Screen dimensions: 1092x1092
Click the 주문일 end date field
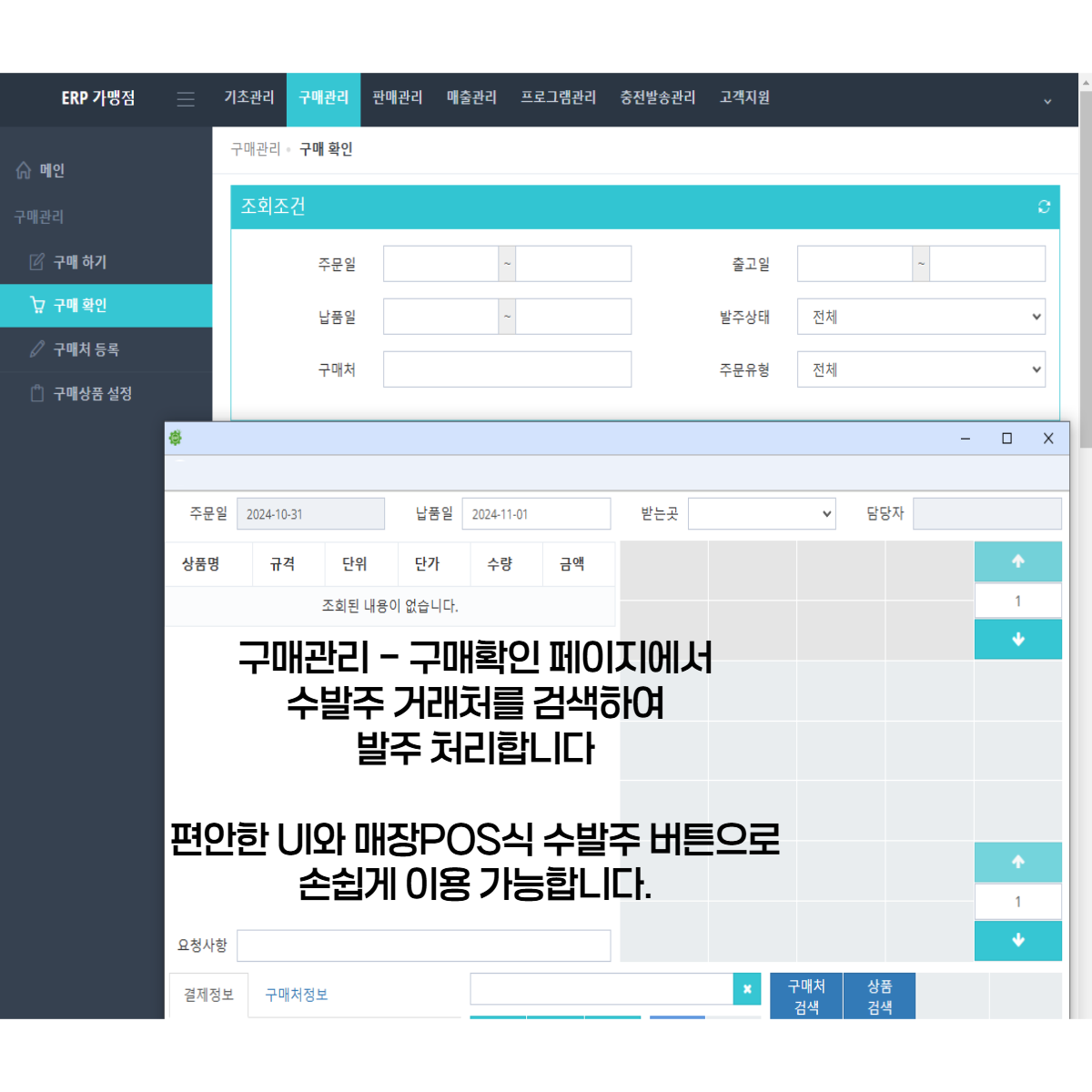point(573,264)
